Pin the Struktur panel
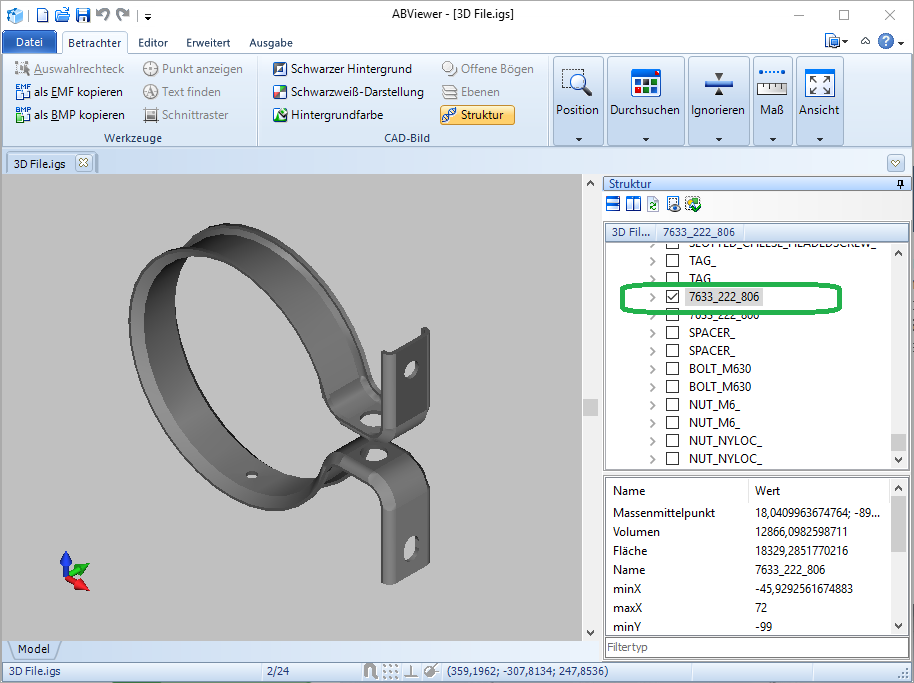Screen dimensions: 914x683 900,184
